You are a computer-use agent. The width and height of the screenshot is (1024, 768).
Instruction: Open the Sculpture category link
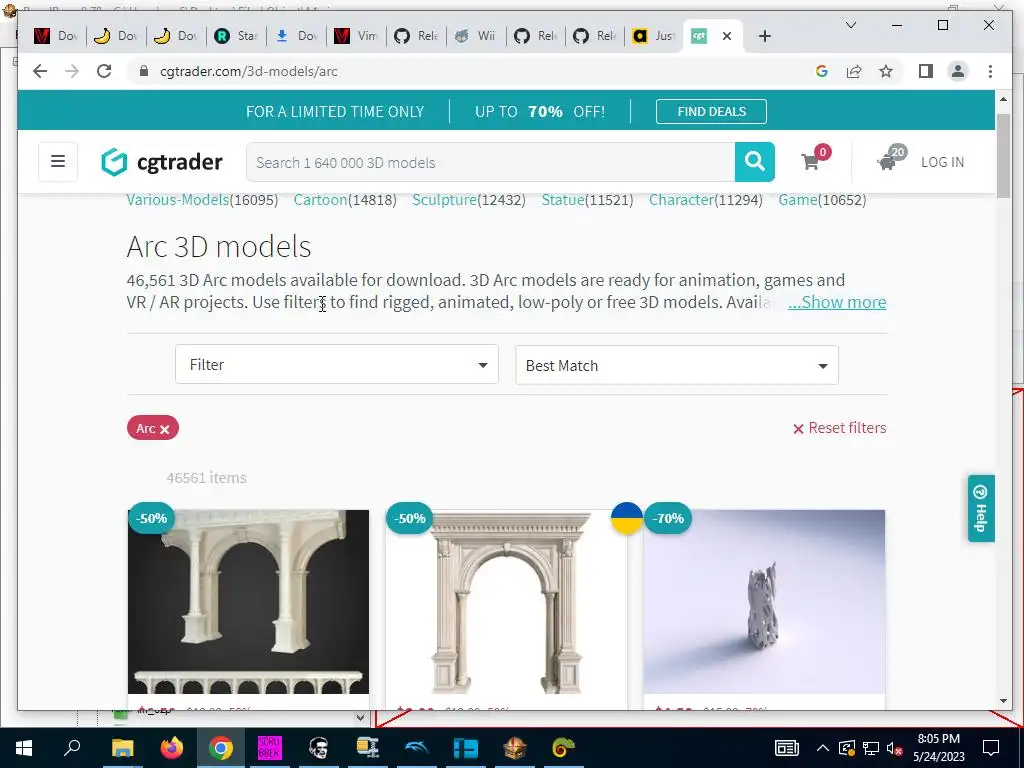click(444, 200)
